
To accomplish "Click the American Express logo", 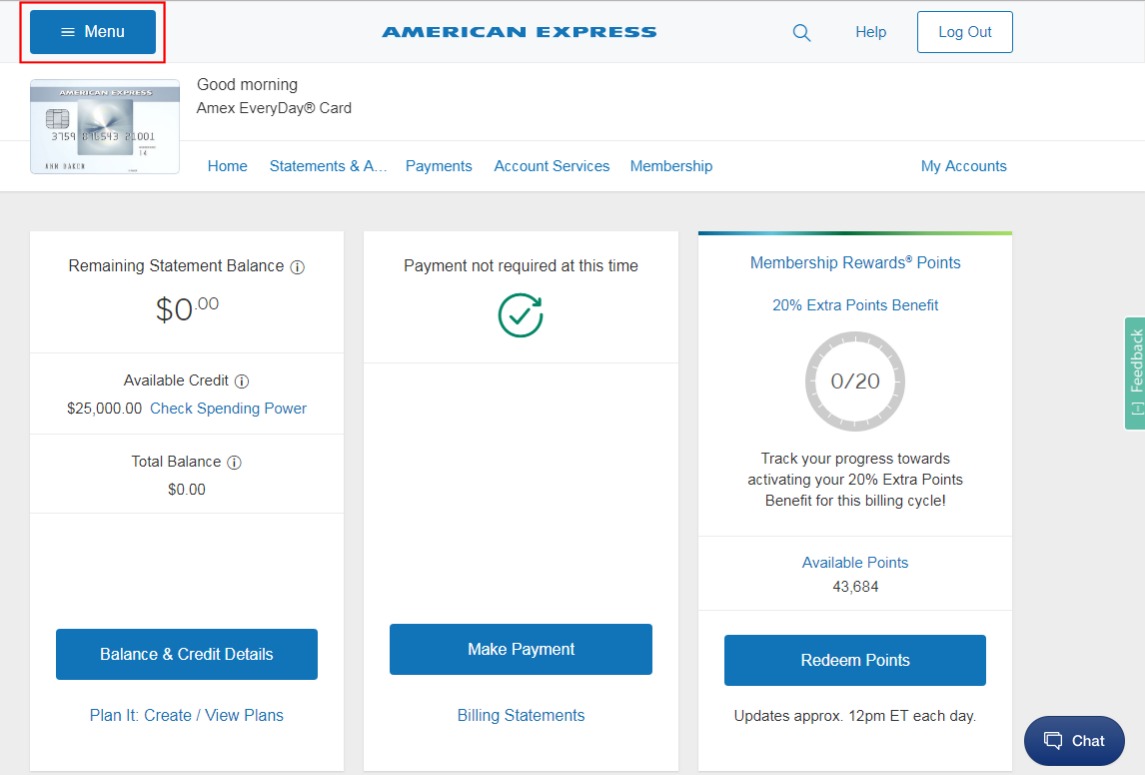I will click(519, 32).
